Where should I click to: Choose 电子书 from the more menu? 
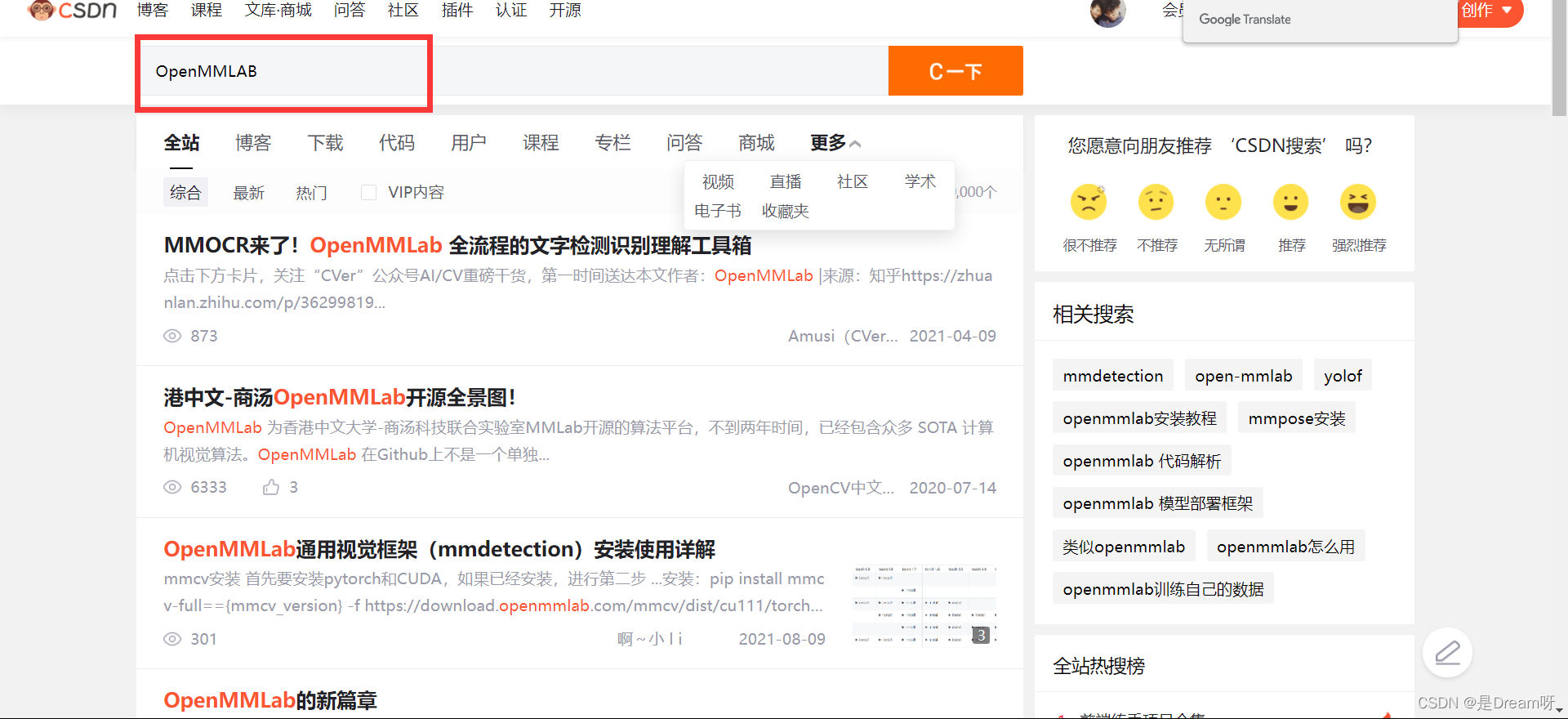(718, 211)
